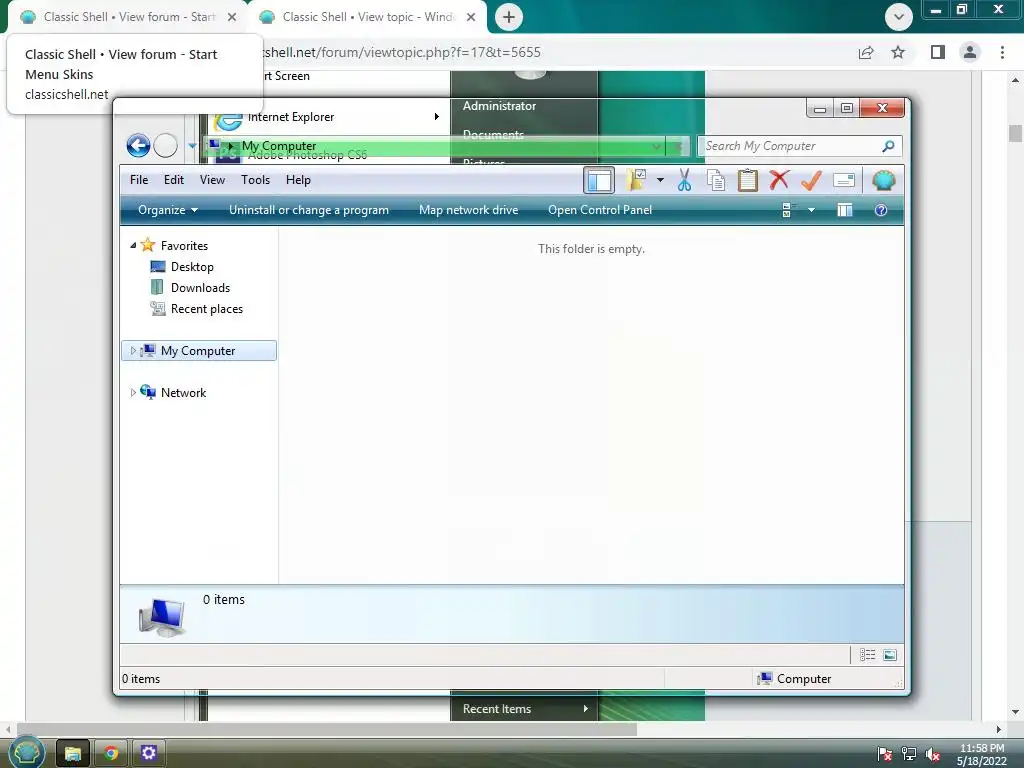Screen dimensions: 1024x768
Task: Bookmark this page with star icon
Action: click(x=898, y=52)
